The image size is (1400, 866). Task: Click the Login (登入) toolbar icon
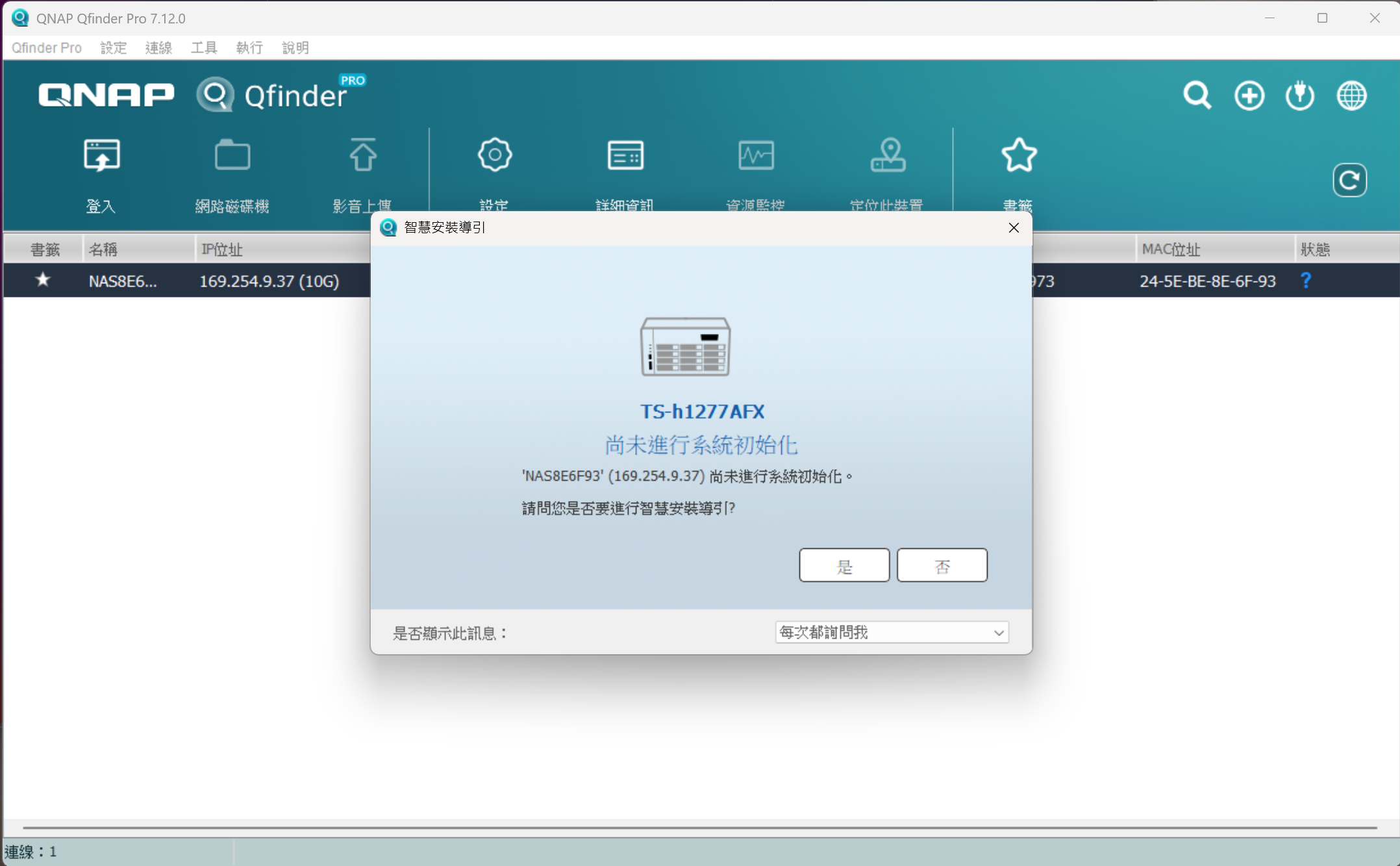101,155
